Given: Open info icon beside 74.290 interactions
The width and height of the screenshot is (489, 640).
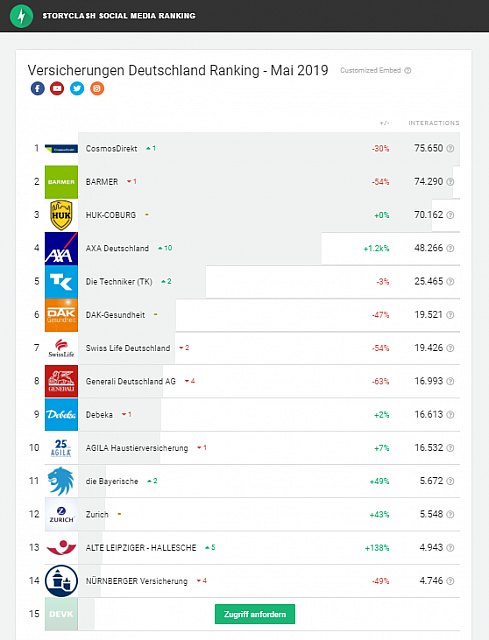Looking at the screenshot, I should 450,182.
